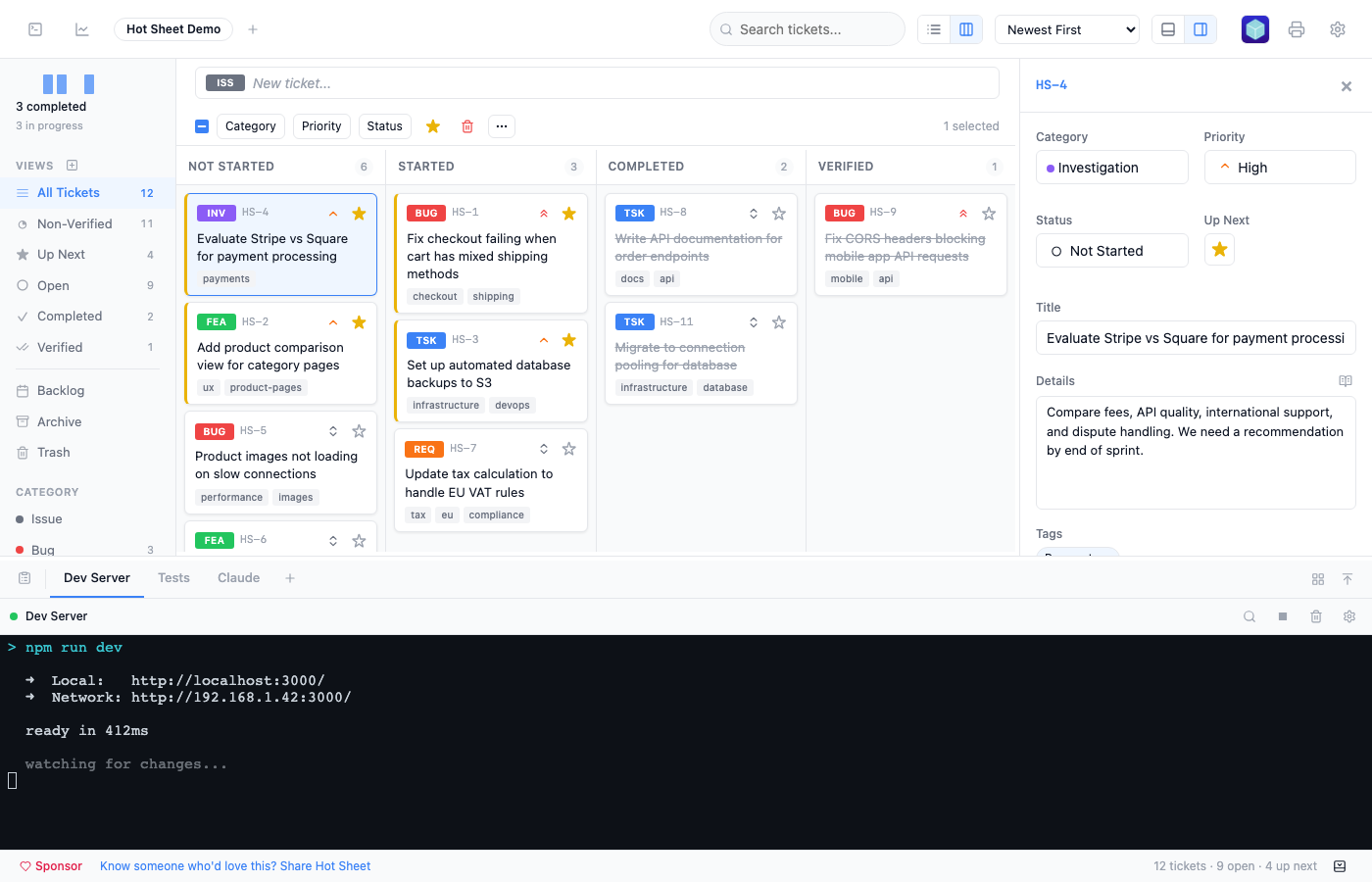Open Dev Server settings gear
1372x882 pixels.
[x=1349, y=616]
